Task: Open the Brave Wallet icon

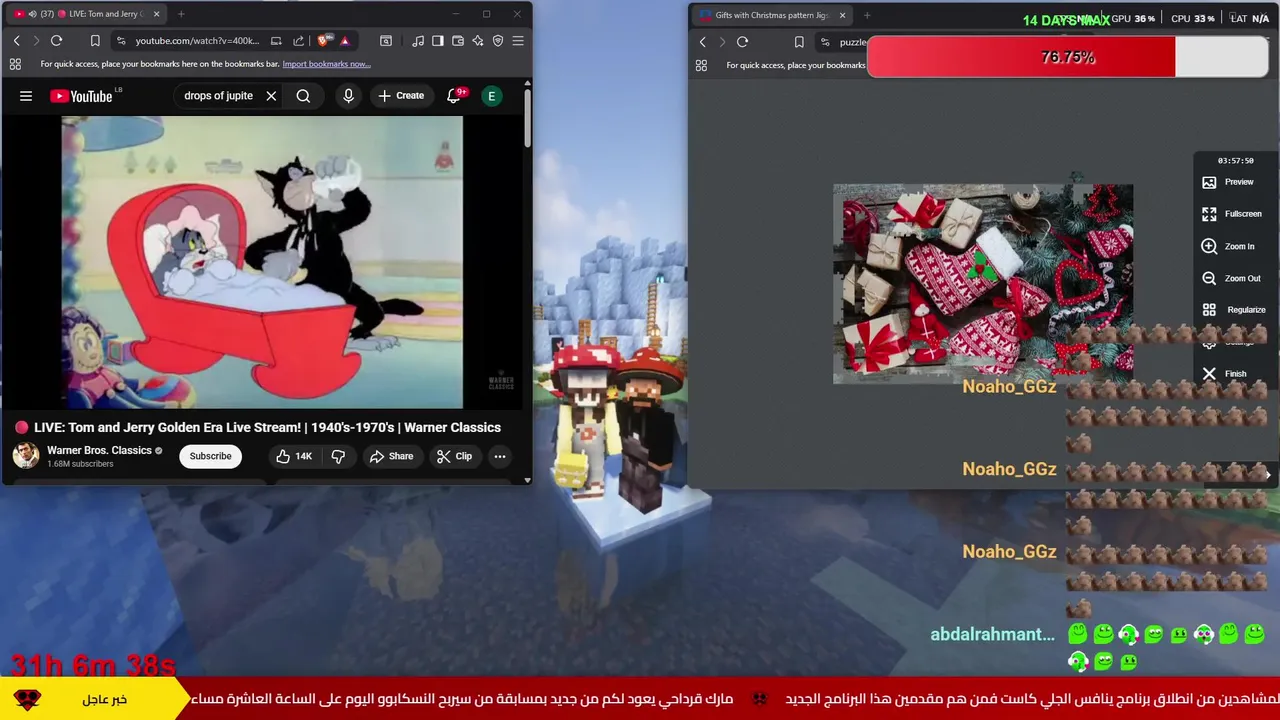Action: pyautogui.click(x=458, y=41)
